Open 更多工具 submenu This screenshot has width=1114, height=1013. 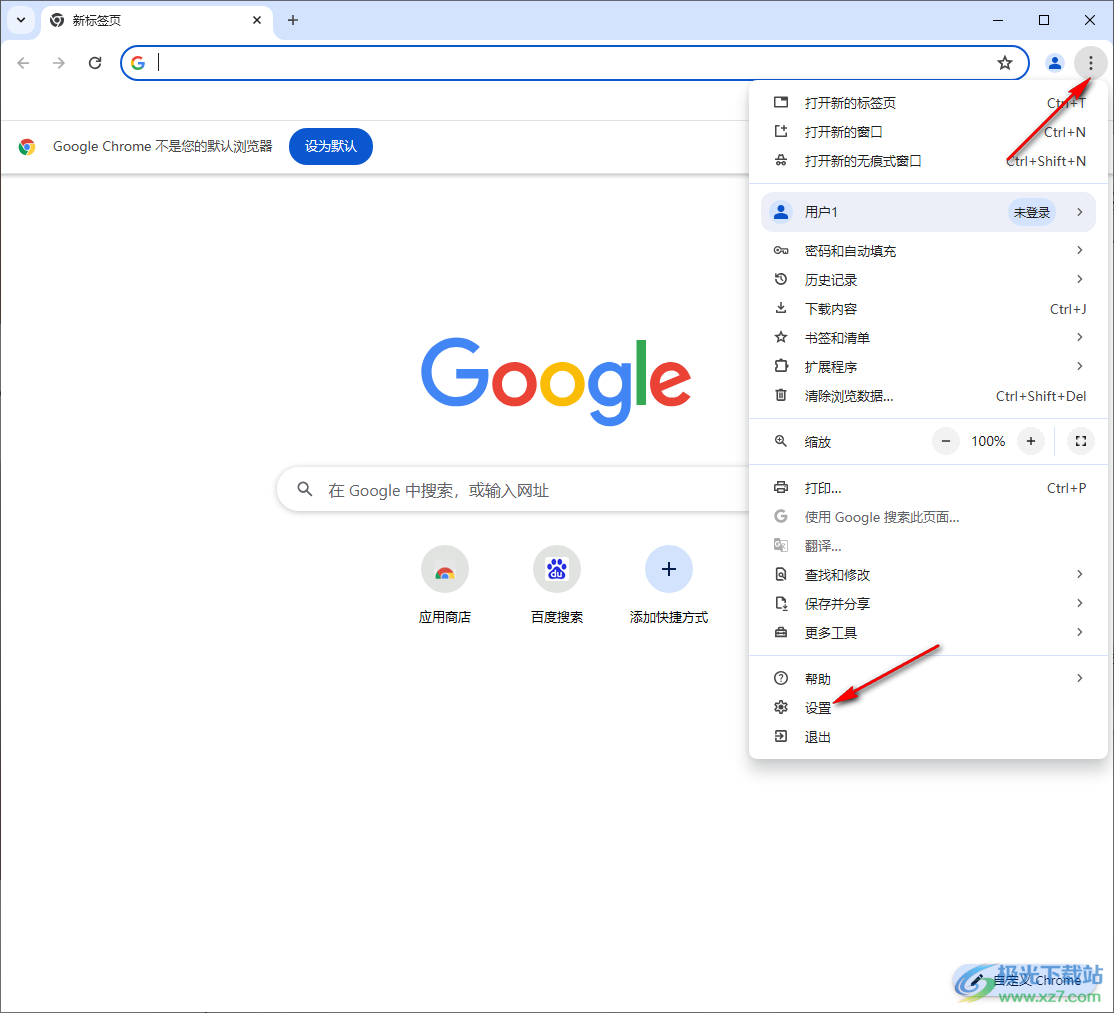pos(928,633)
